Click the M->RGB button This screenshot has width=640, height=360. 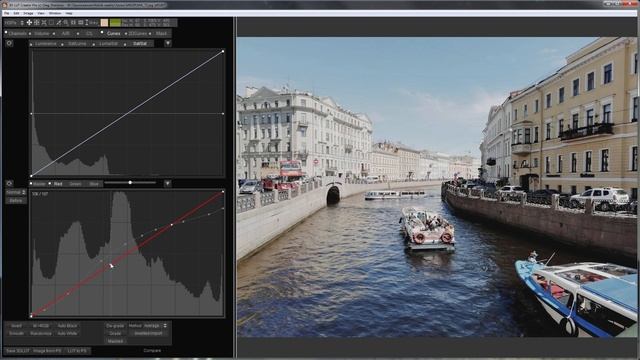41,326
